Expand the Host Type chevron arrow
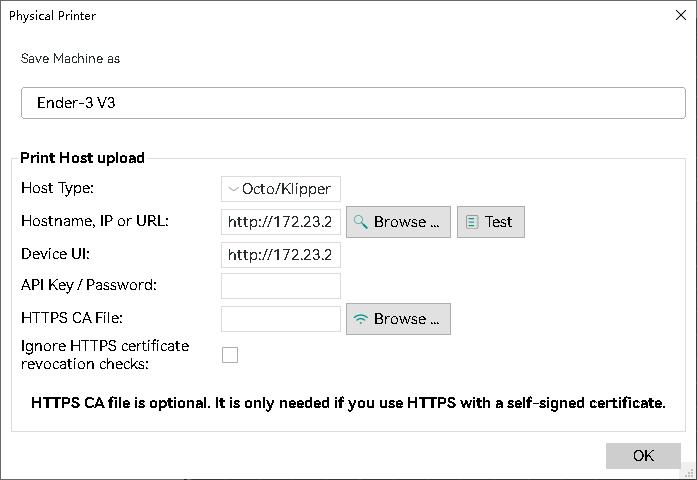This screenshot has width=697, height=480. tap(233, 189)
